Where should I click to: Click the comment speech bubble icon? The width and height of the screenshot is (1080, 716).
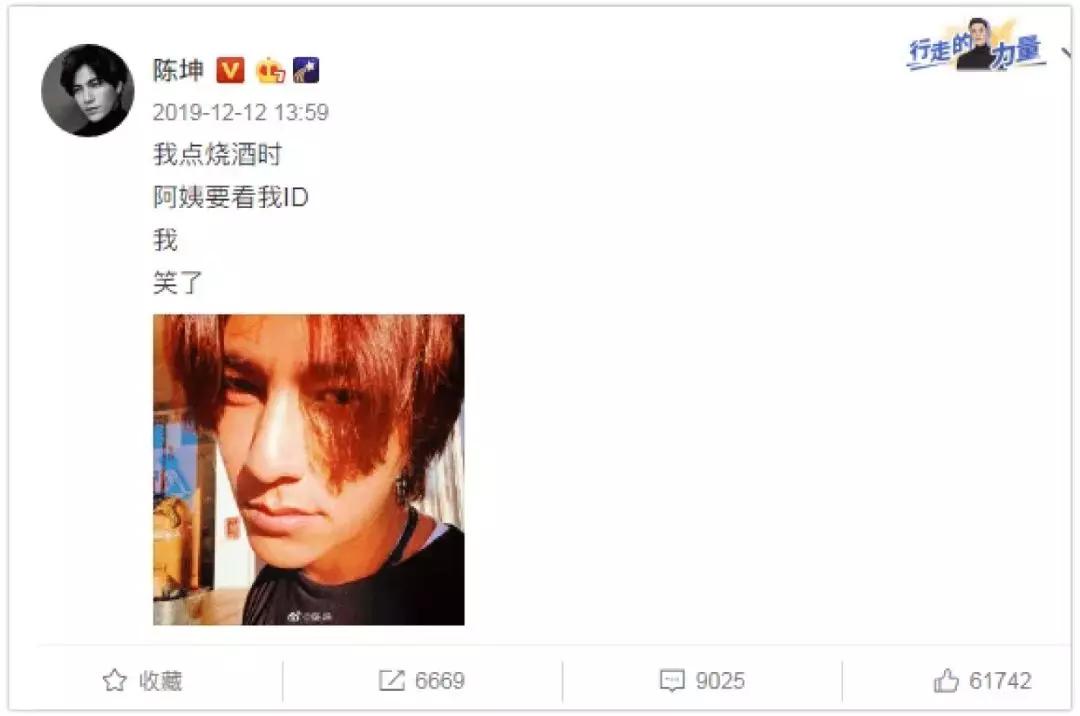672,680
